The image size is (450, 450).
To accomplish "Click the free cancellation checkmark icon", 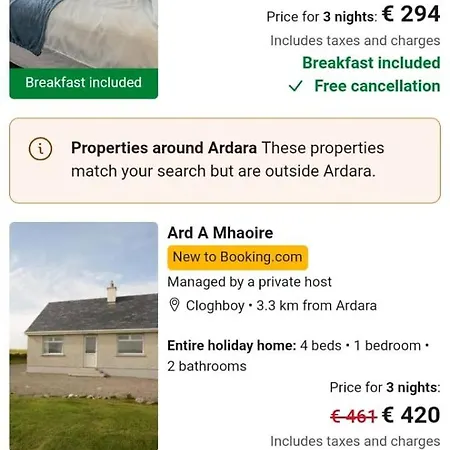I will (x=295, y=86).
